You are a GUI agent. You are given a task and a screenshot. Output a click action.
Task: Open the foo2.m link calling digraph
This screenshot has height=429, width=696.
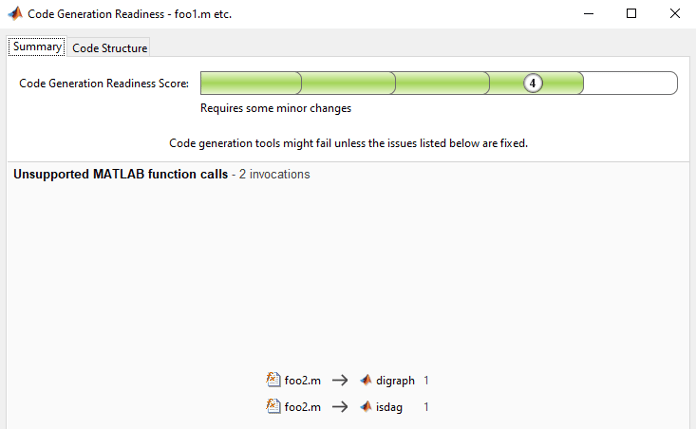(x=303, y=380)
